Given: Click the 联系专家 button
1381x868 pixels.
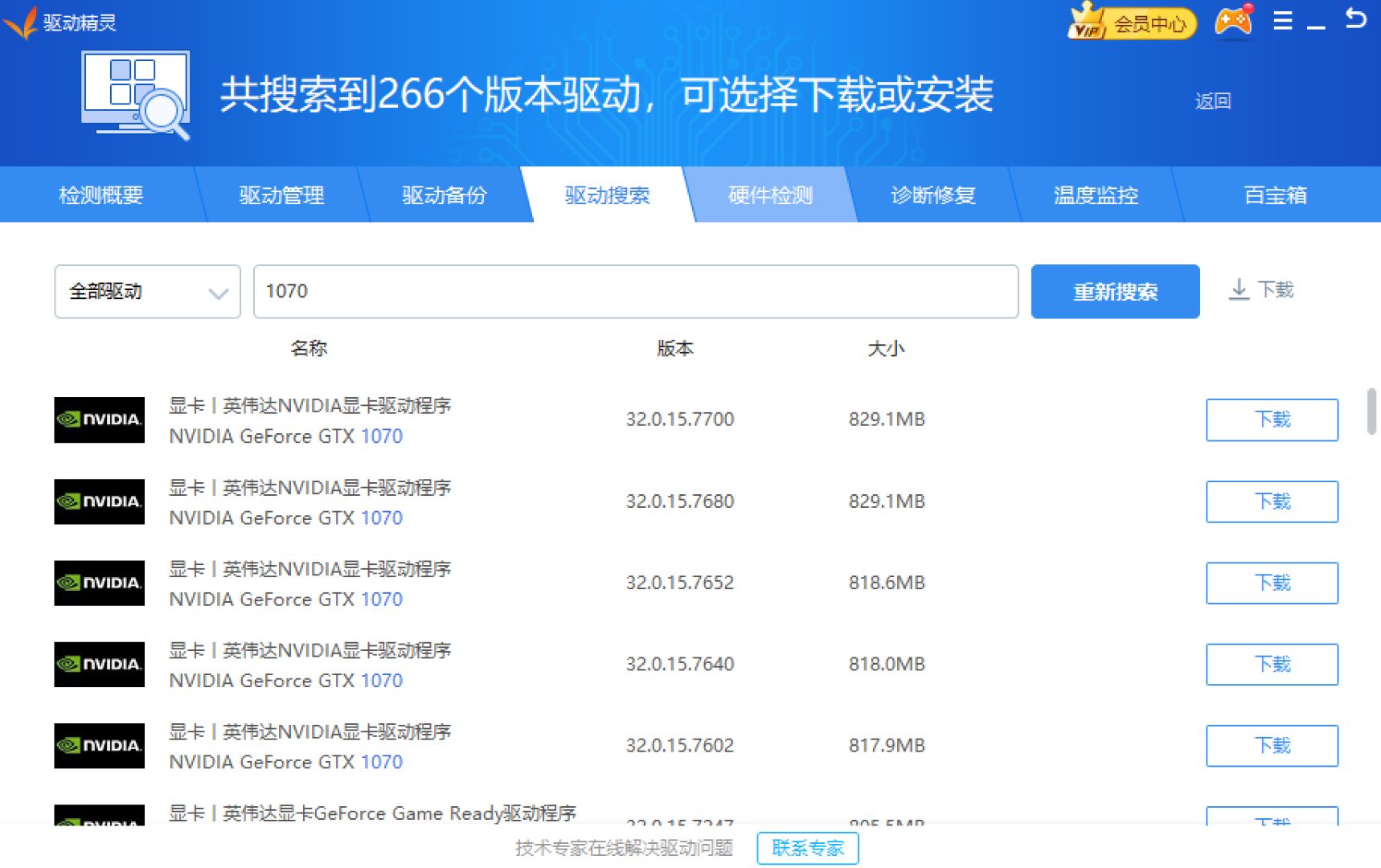Looking at the screenshot, I should 808,848.
